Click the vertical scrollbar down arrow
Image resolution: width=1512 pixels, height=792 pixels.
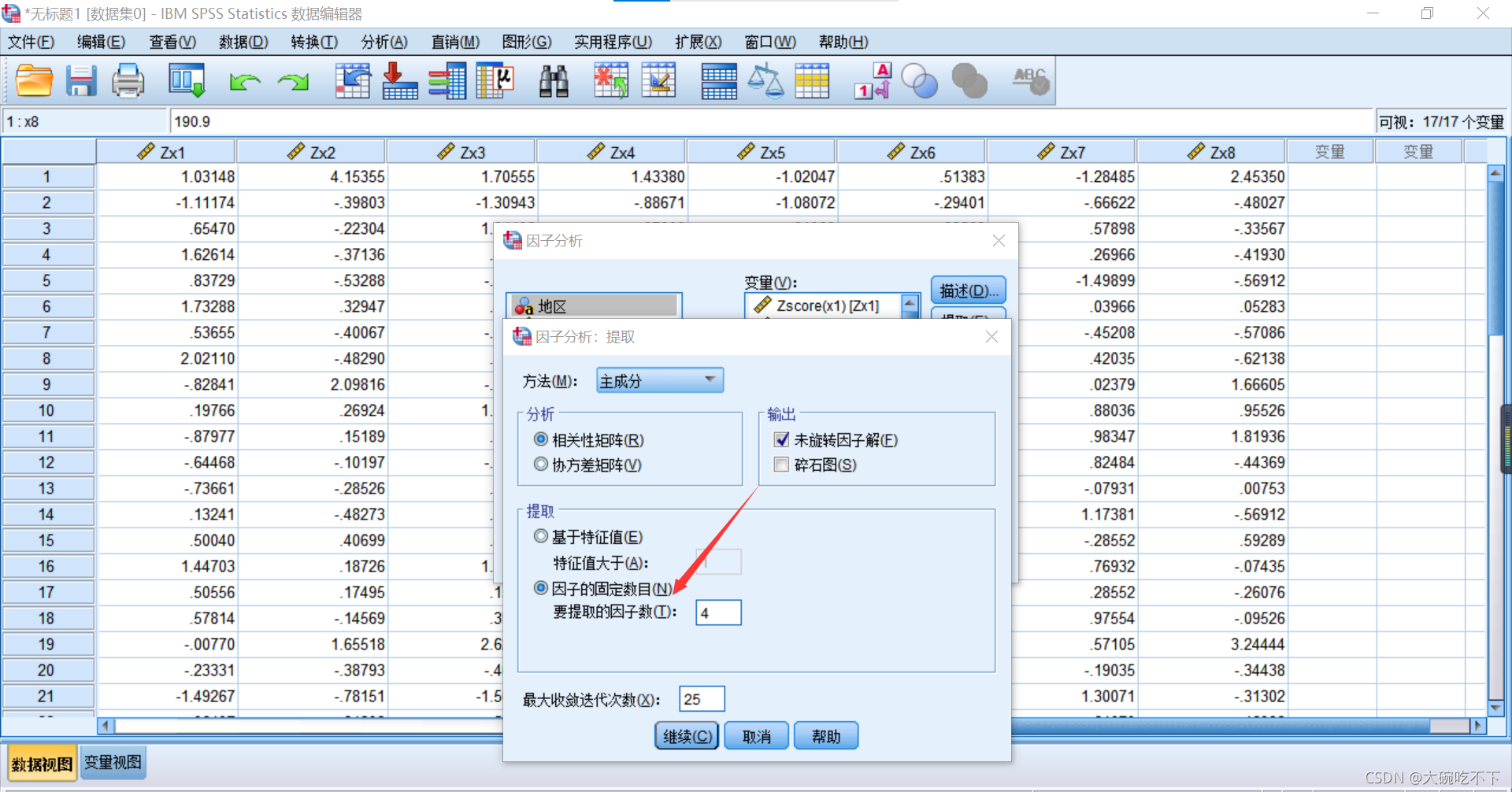(1496, 707)
